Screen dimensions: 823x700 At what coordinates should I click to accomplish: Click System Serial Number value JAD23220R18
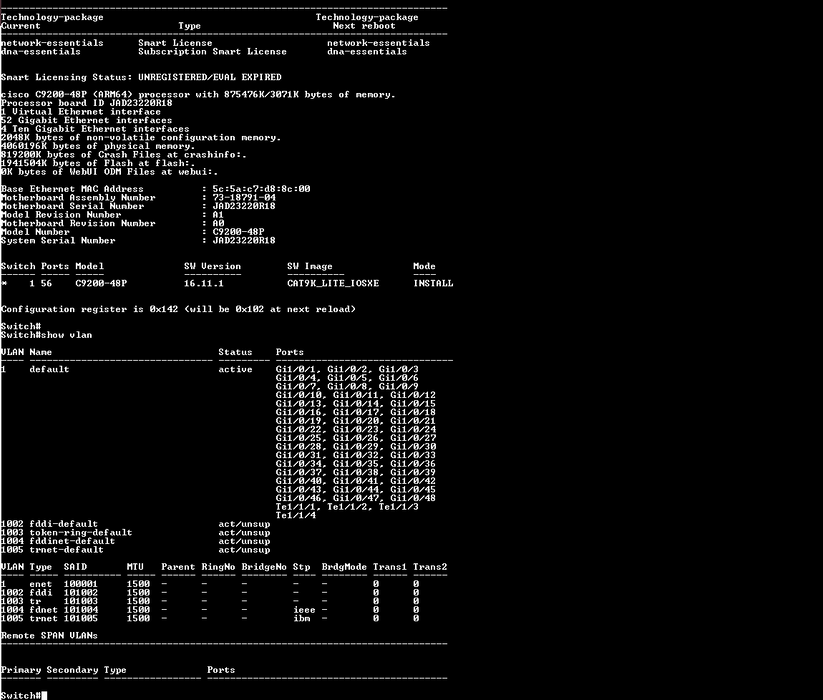coord(244,240)
